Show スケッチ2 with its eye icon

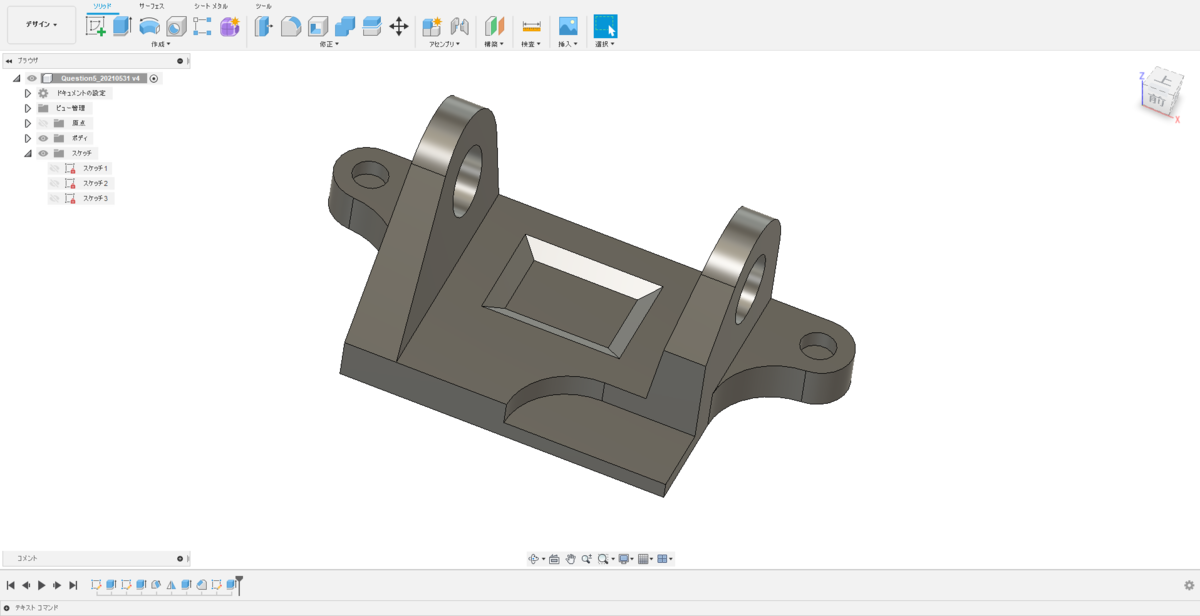click(55, 183)
